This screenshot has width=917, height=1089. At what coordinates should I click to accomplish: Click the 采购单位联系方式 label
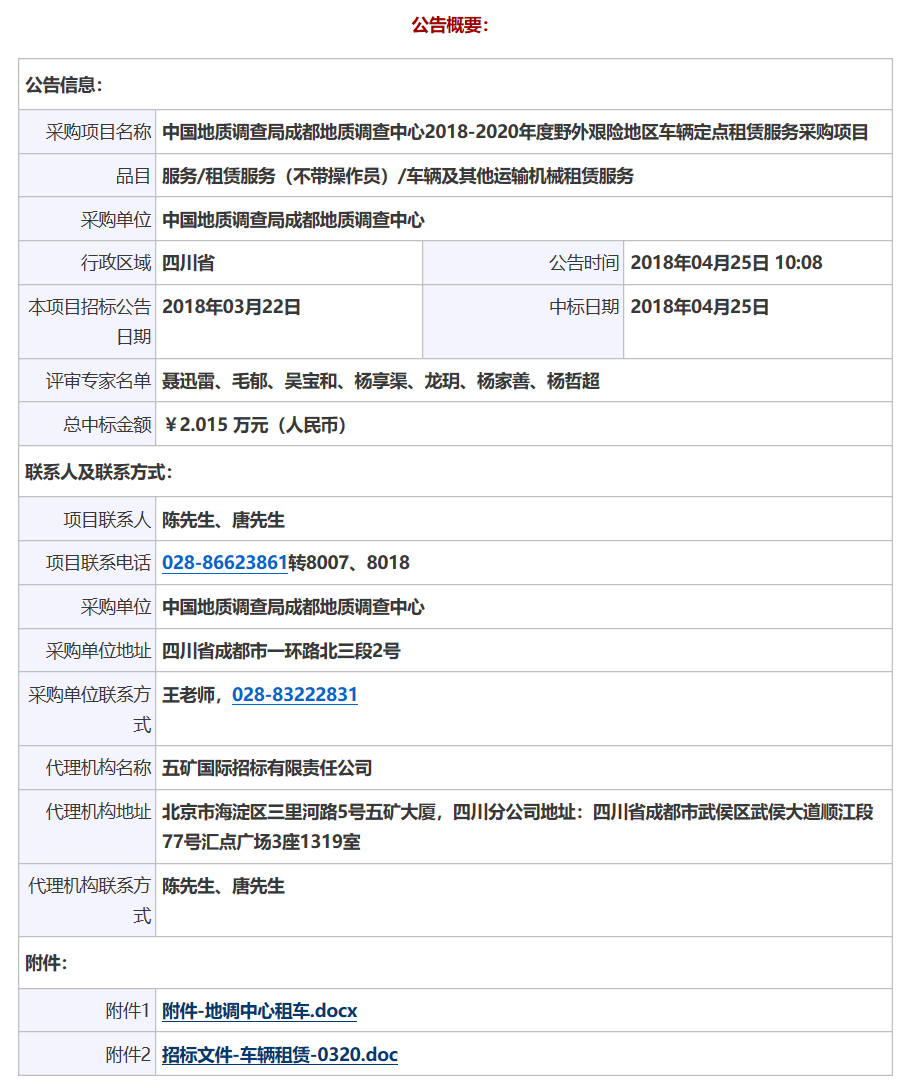pos(89,709)
